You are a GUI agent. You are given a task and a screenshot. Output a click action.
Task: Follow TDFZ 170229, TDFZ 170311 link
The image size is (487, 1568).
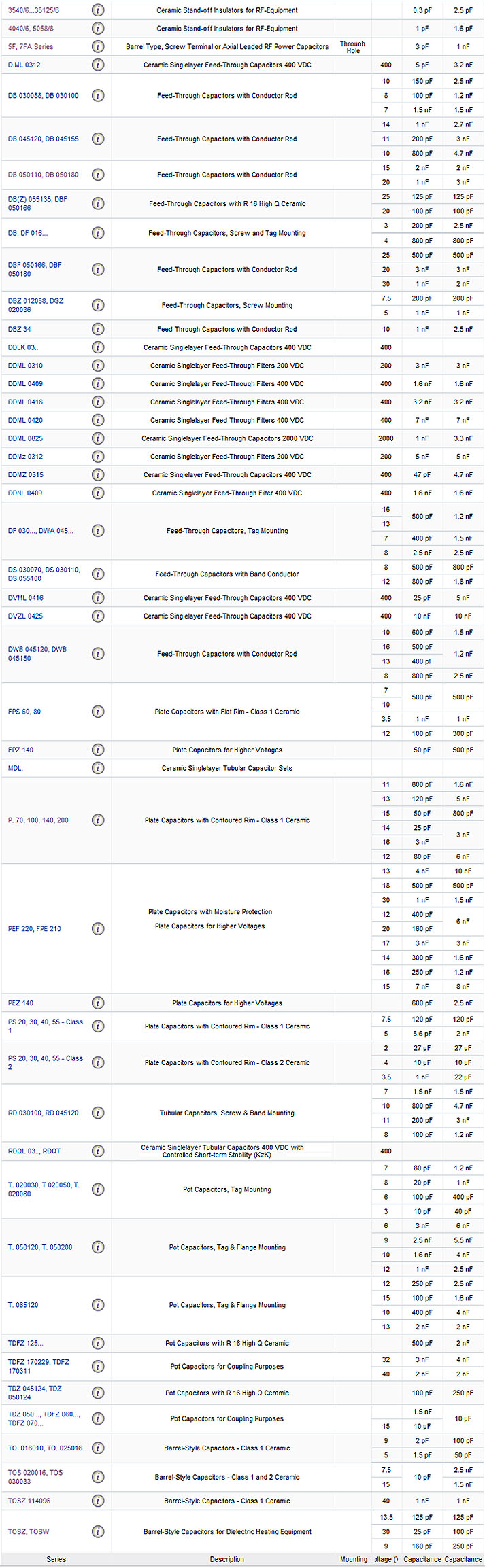tap(38, 1367)
